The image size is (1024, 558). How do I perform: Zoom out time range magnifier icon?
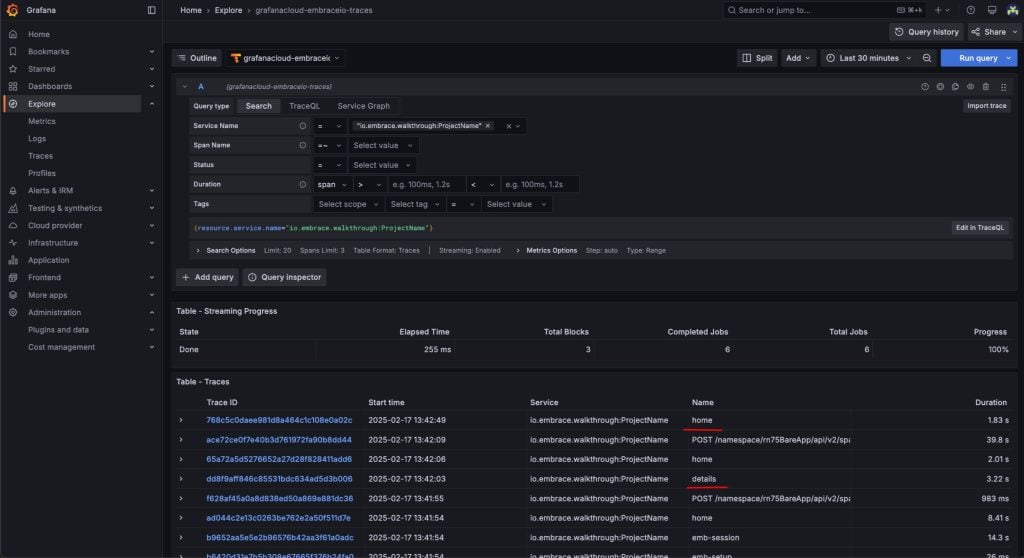tap(927, 58)
